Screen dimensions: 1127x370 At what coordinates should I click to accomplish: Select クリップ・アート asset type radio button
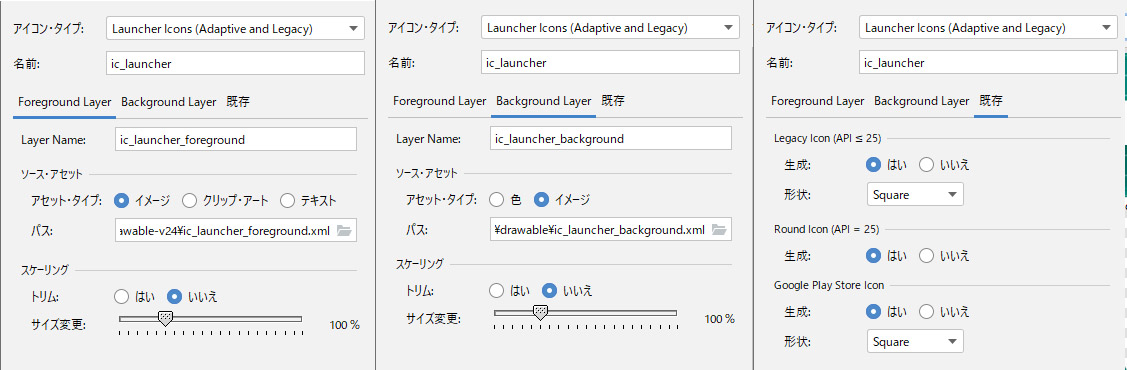pyautogui.click(x=190, y=200)
